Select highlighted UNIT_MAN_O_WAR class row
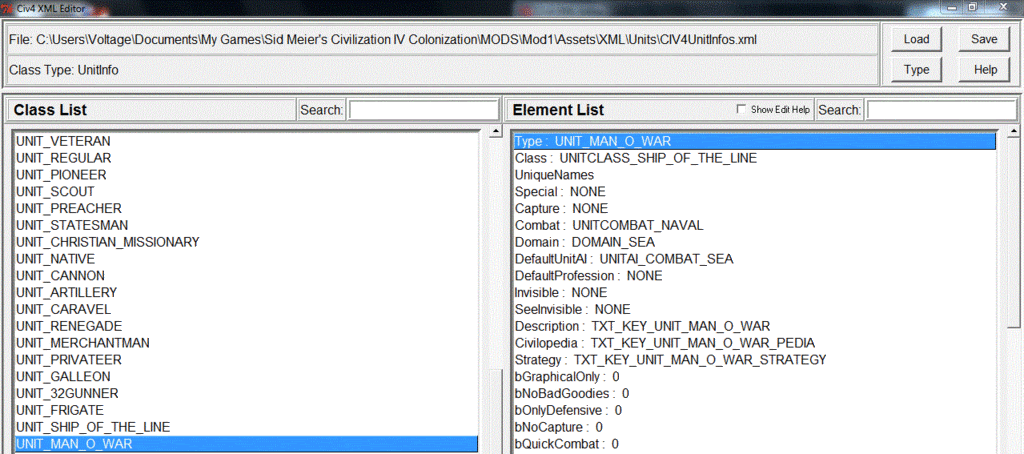 pyautogui.click(x=246, y=444)
